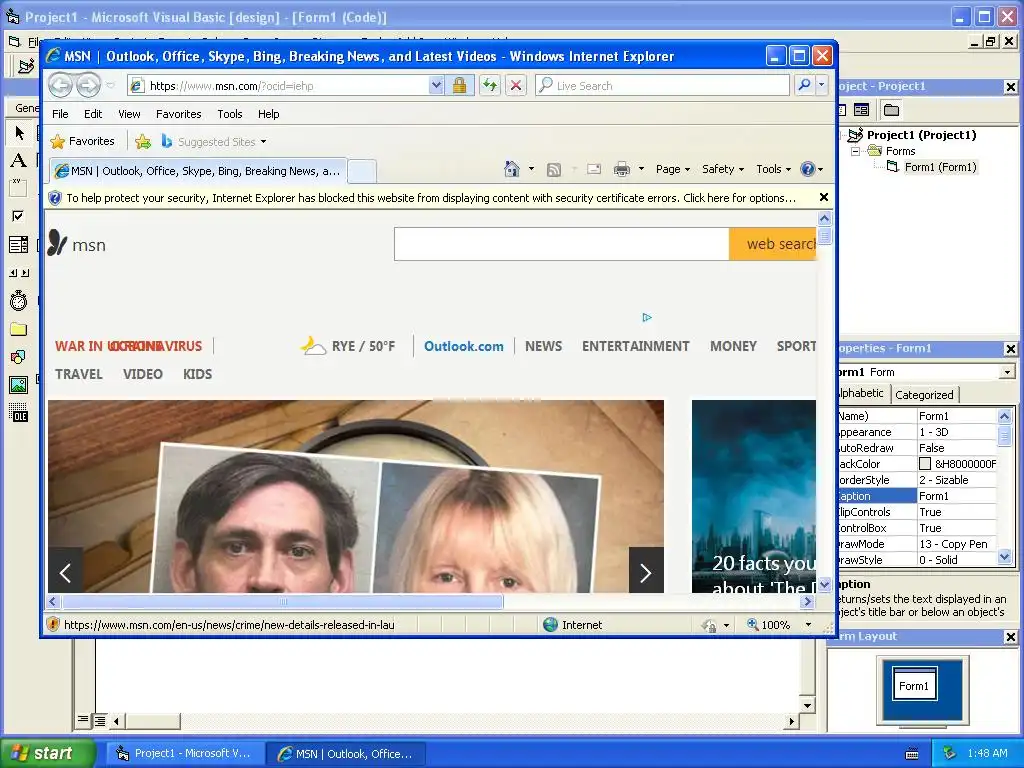The image size is (1024, 768).
Task: Click the IE Back button
Action: pos(61,85)
